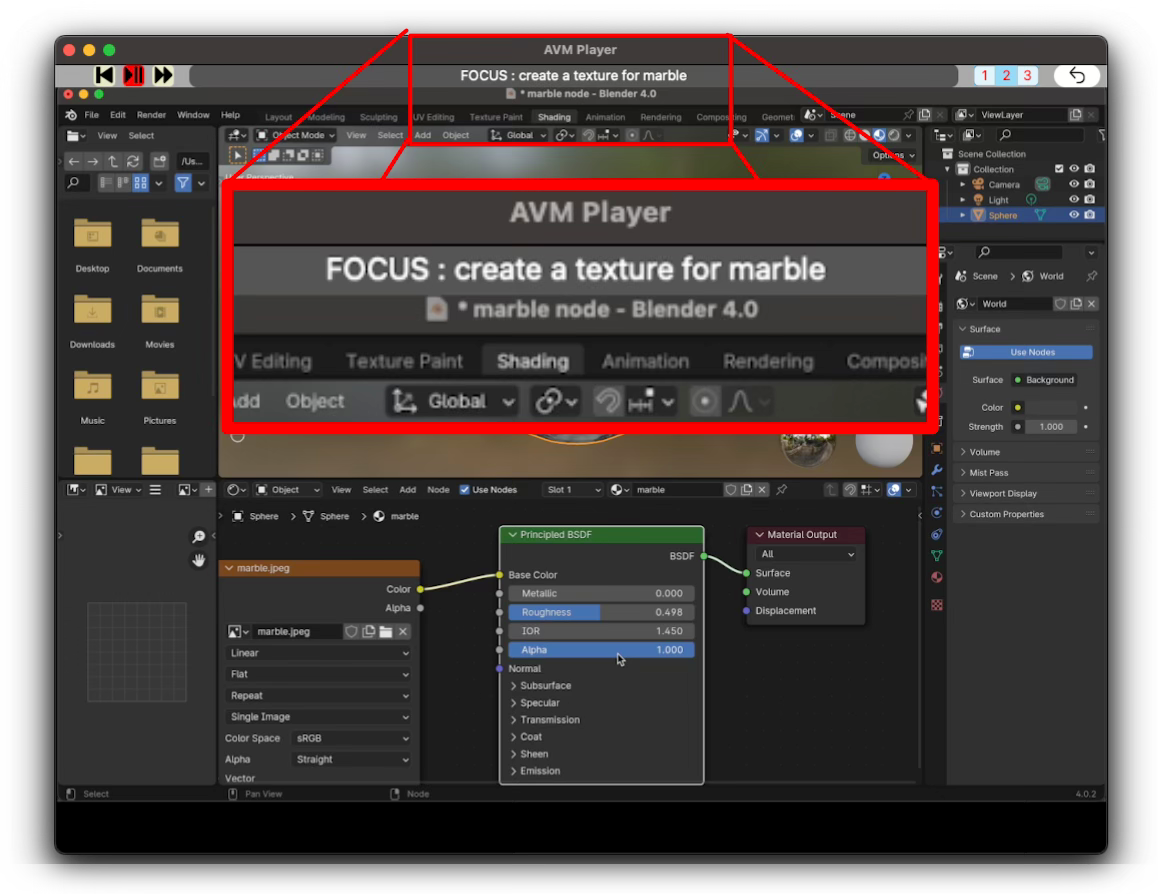
Task: Fast-forward using the AVM Player forward button
Action: 163,75
